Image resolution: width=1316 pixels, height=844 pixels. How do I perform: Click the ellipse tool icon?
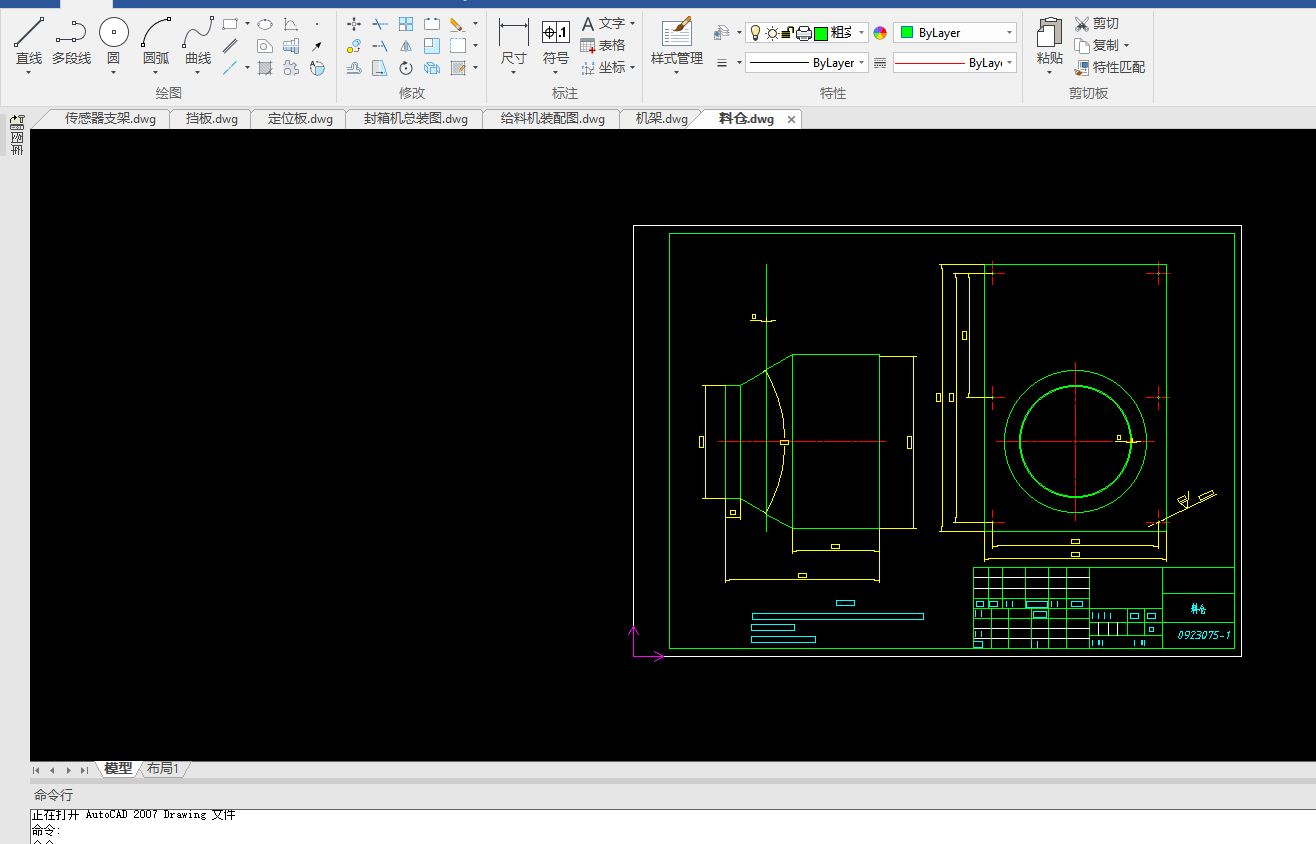pos(265,24)
